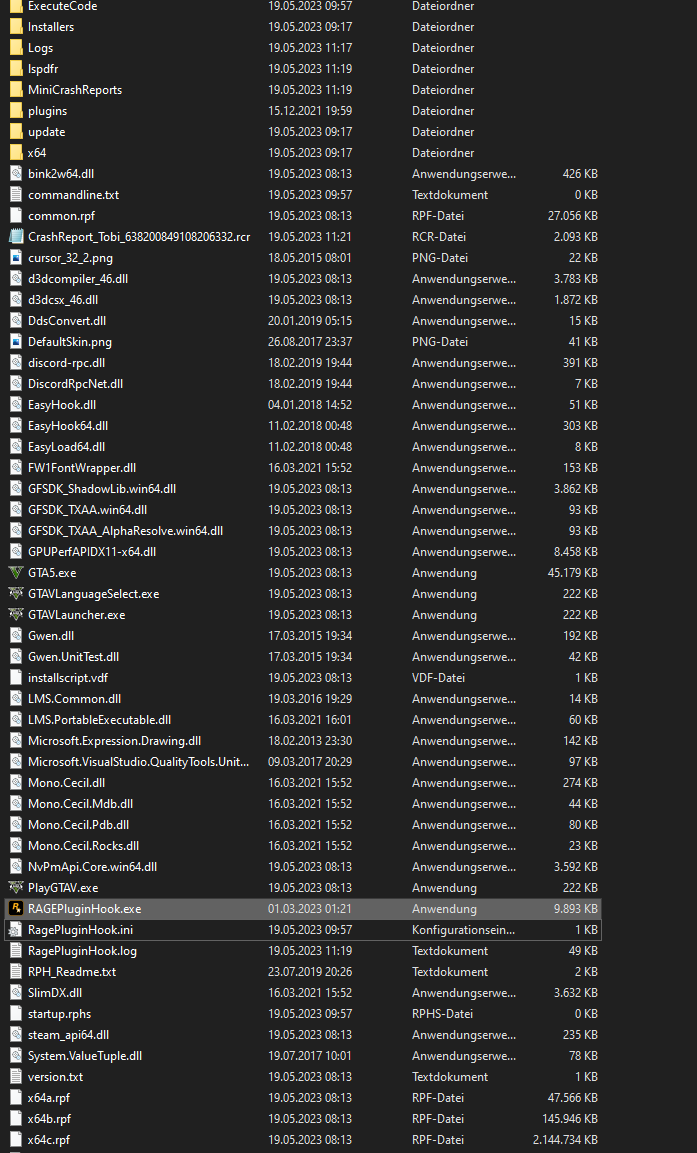Select the Logs folder name
The image size is (697, 1153).
click(40, 48)
